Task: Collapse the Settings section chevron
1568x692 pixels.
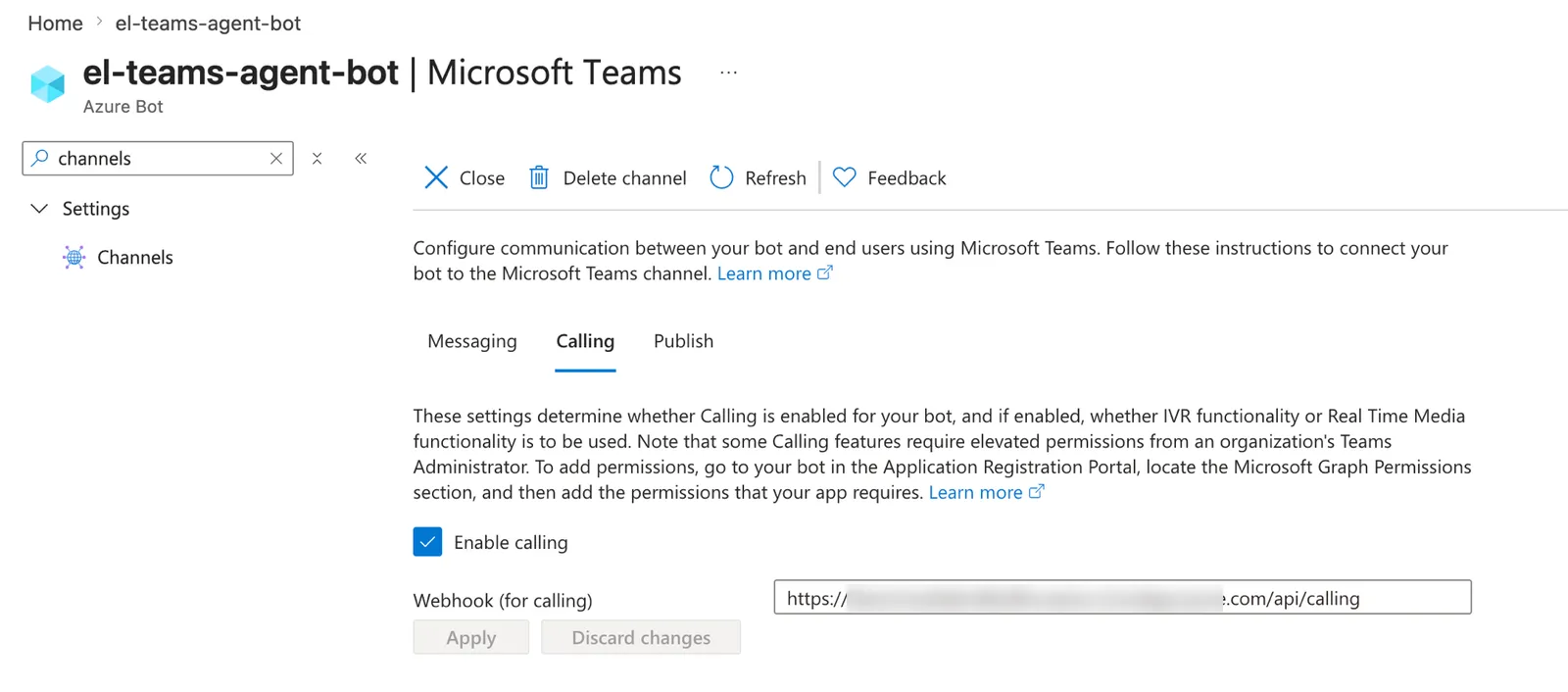Action: point(39,209)
